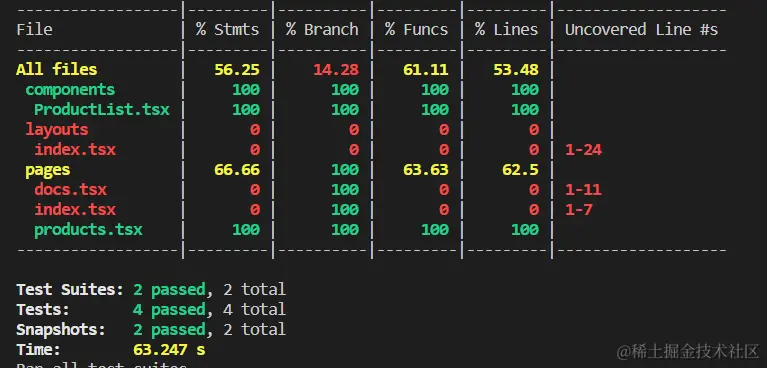This screenshot has height=368, width=767.
Task: Click the % Branch 100 in the pages row
Action: click(345, 170)
